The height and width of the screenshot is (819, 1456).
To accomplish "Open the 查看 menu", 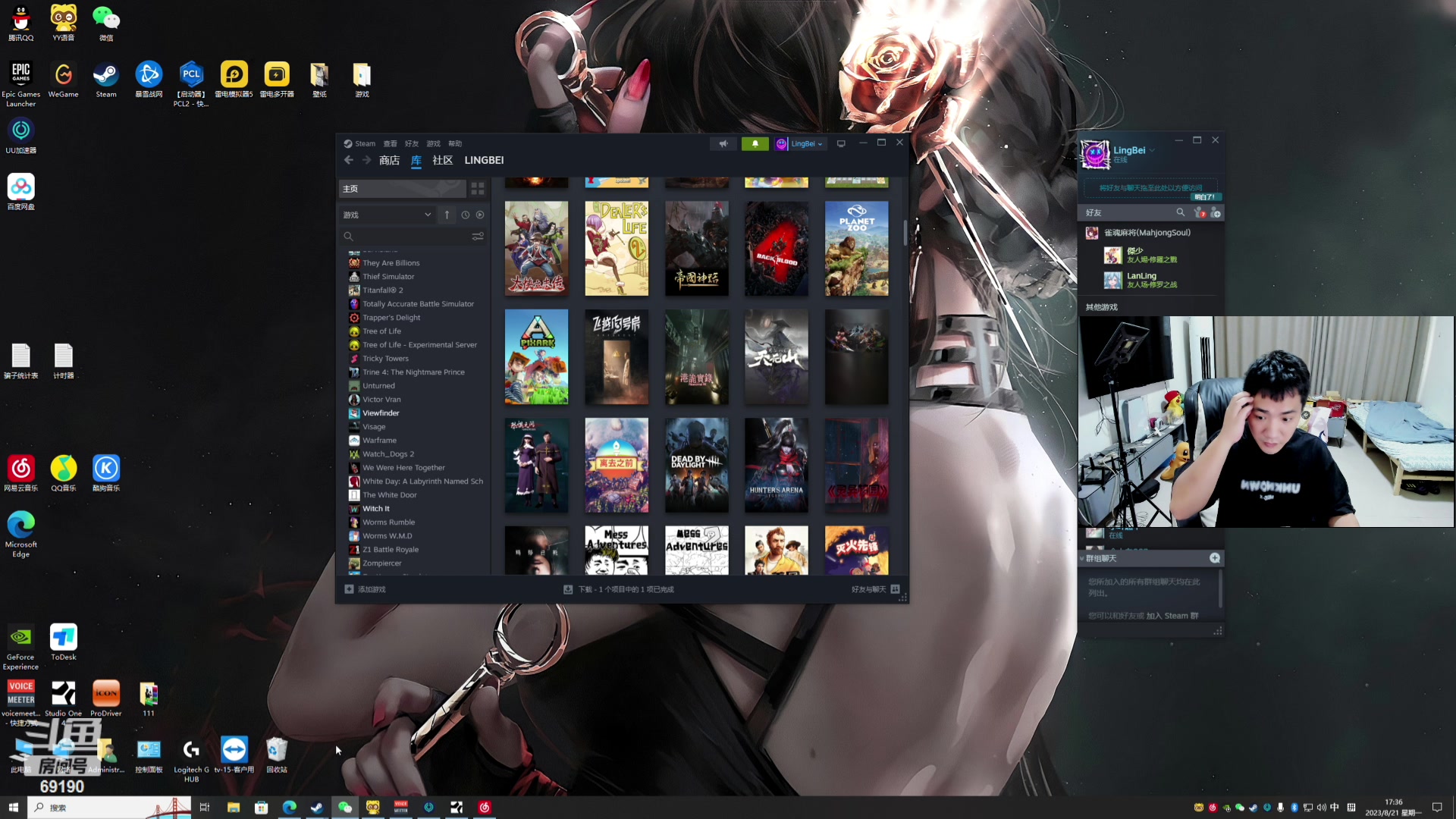I will [390, 143].
